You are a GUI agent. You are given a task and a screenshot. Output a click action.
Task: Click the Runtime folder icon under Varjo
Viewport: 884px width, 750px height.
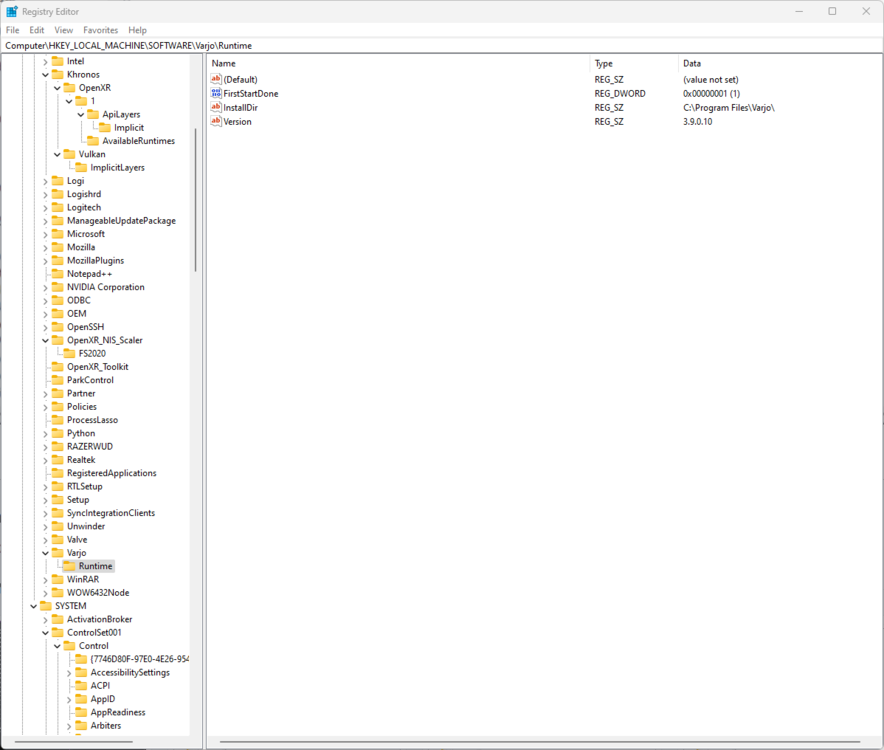click(x=69, y=566)
